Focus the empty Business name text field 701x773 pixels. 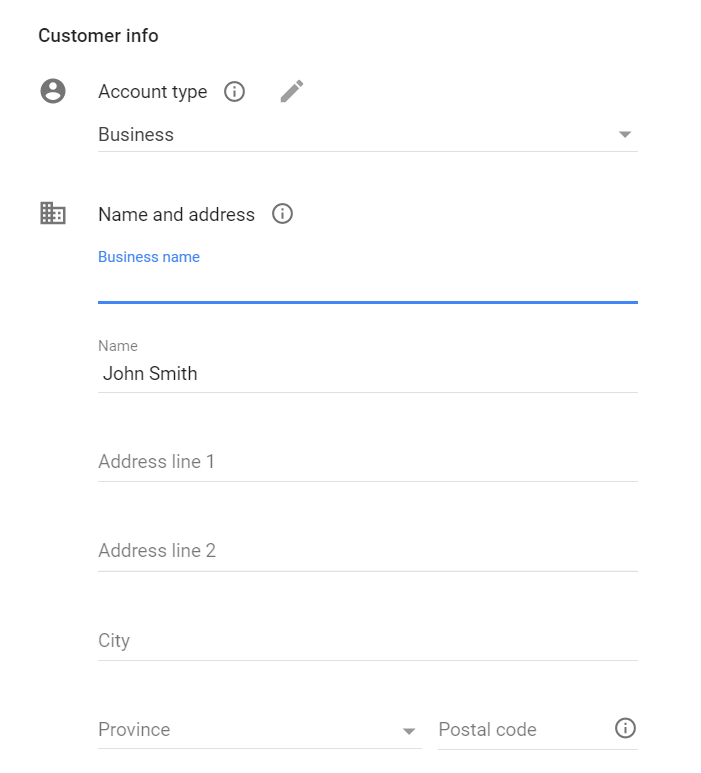tap(368, 286)
